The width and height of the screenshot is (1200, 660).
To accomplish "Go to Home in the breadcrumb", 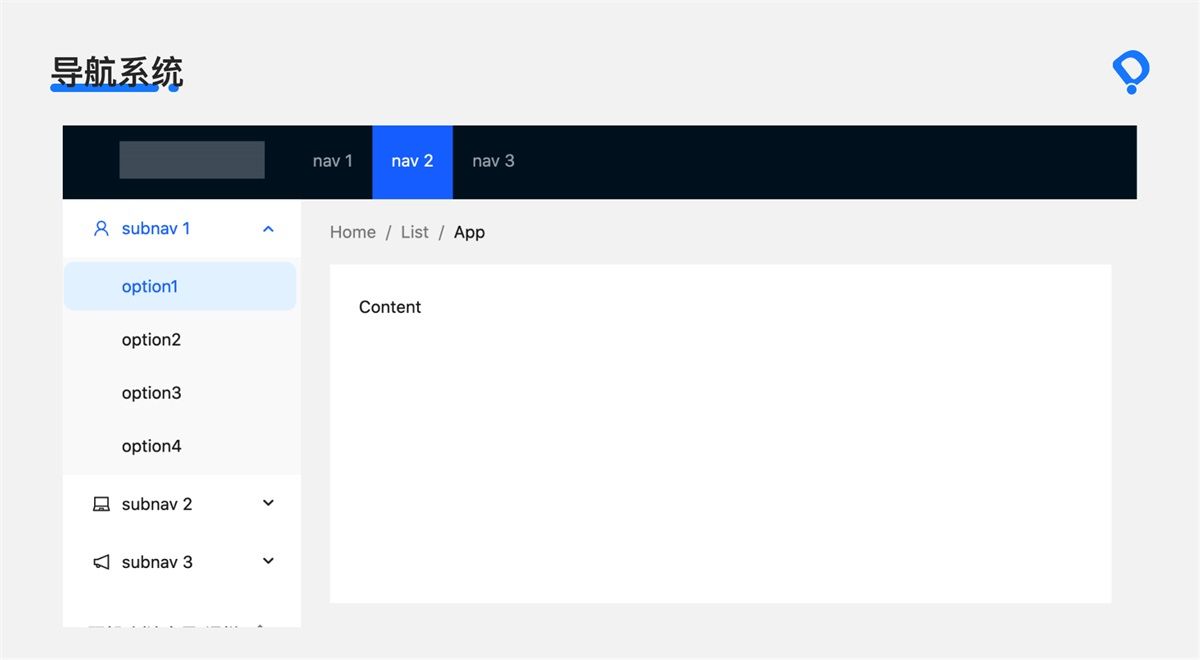I will [x=353, y=232].
